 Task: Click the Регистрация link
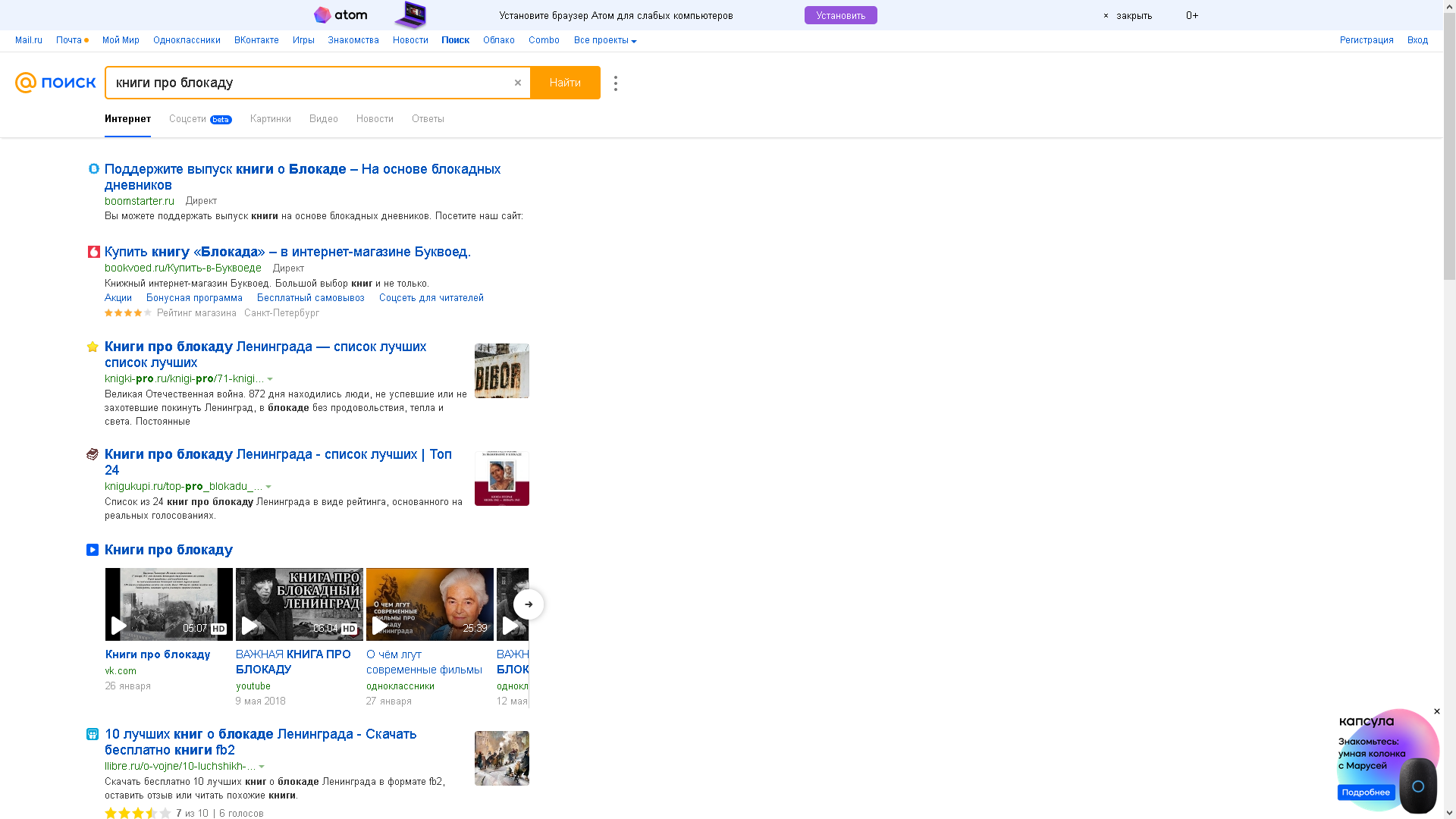[x=1367, y=40]
